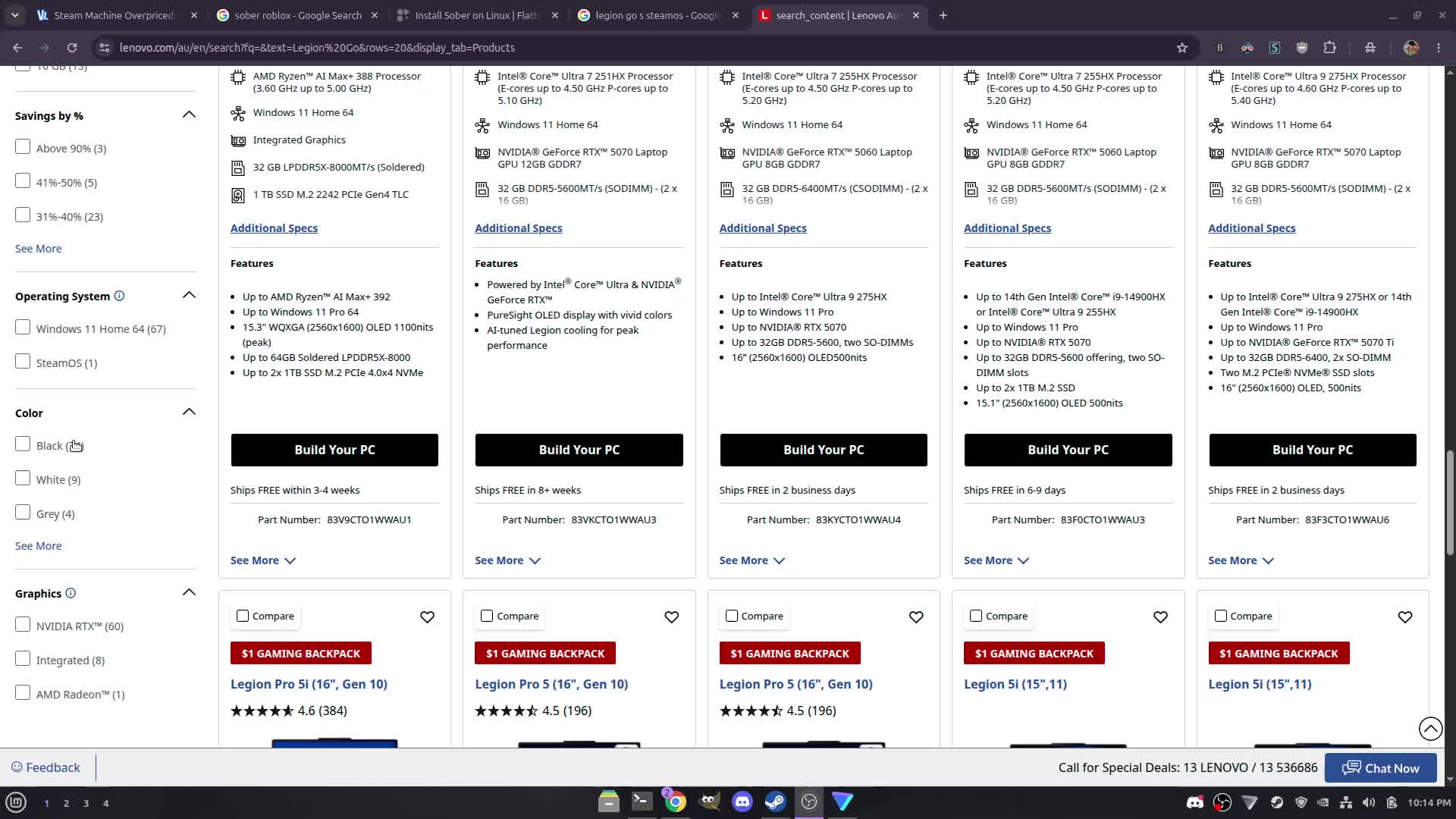Click the Operating System info icon

119,296
